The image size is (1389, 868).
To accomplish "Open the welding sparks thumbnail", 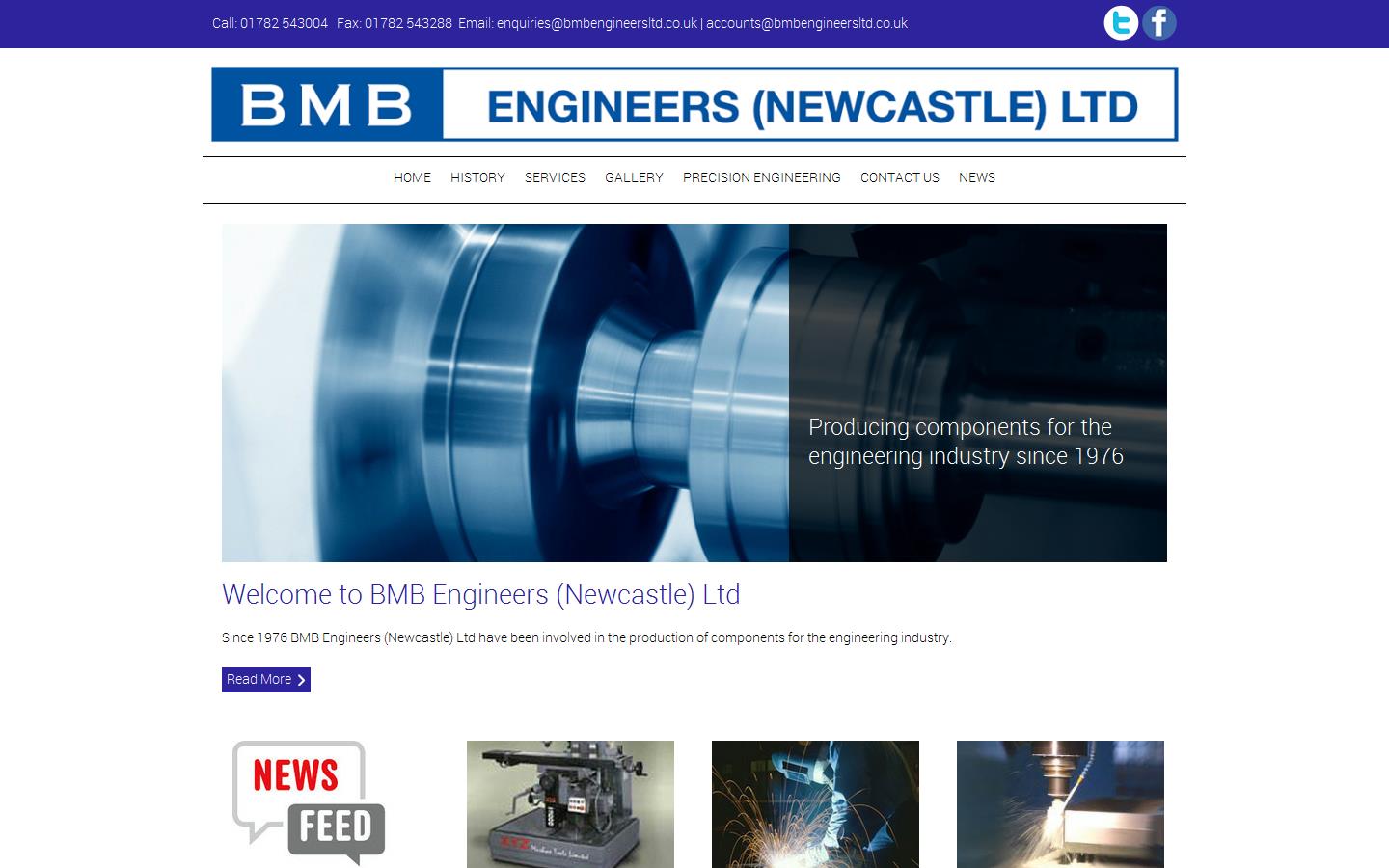I will pos(815,804).
